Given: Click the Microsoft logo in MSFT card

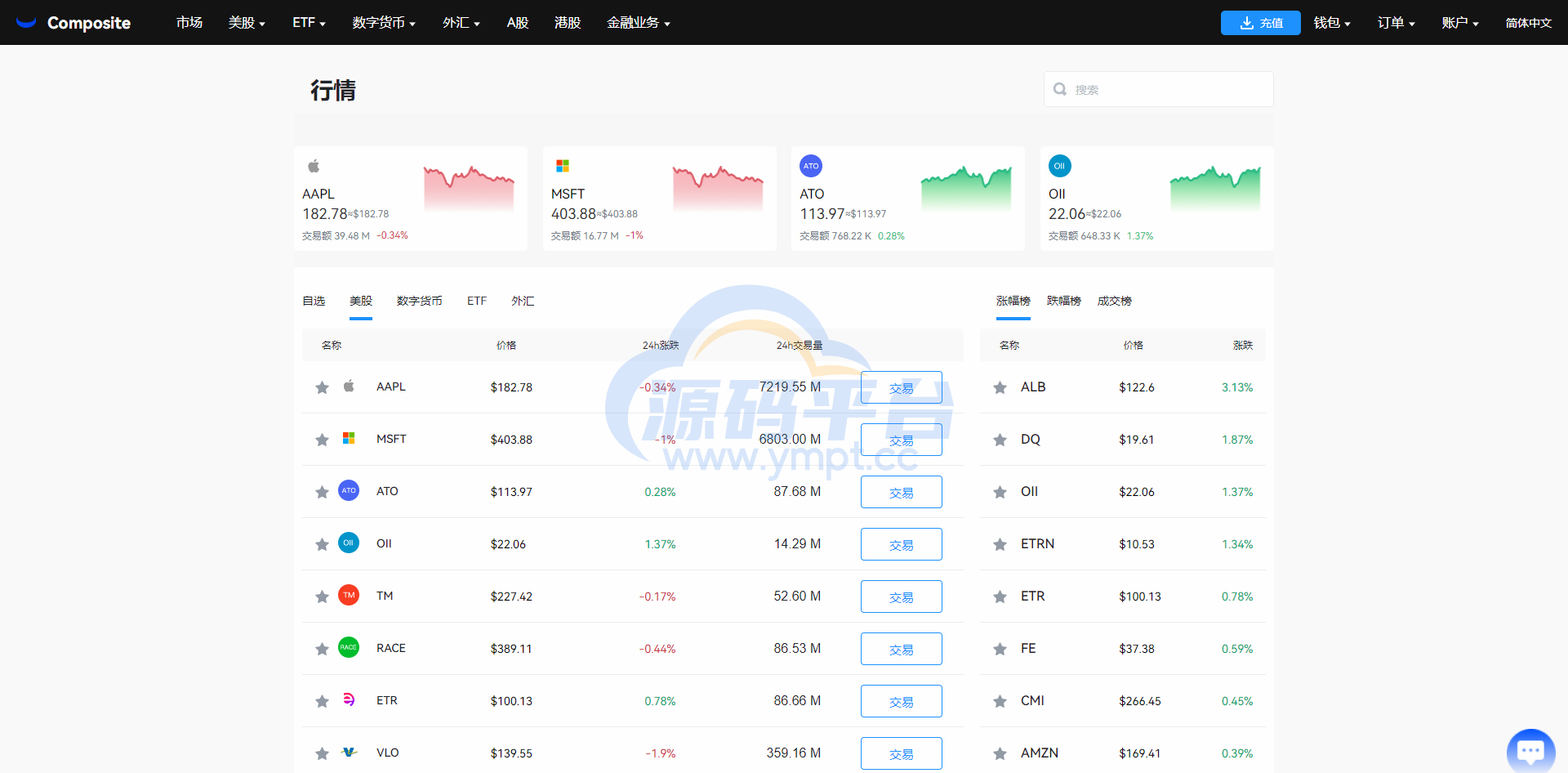Looking at the screenshot, I should [x=563, y=166].
